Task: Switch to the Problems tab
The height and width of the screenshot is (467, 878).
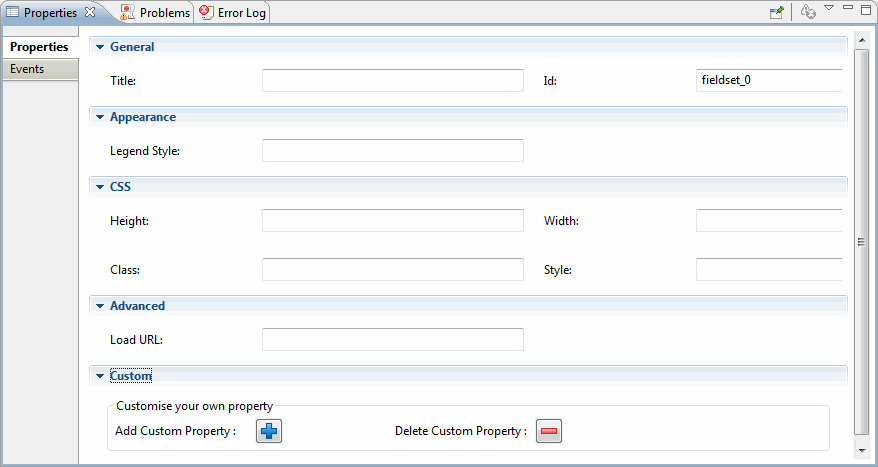Action: point(156,12)
